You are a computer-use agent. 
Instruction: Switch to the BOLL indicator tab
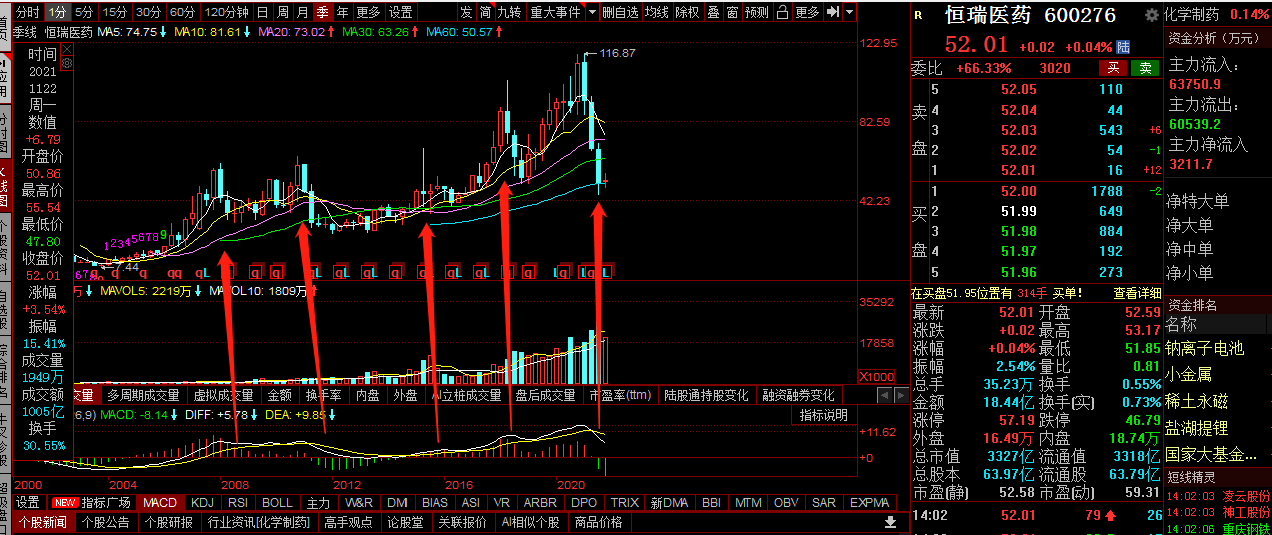tap(277, 503)
